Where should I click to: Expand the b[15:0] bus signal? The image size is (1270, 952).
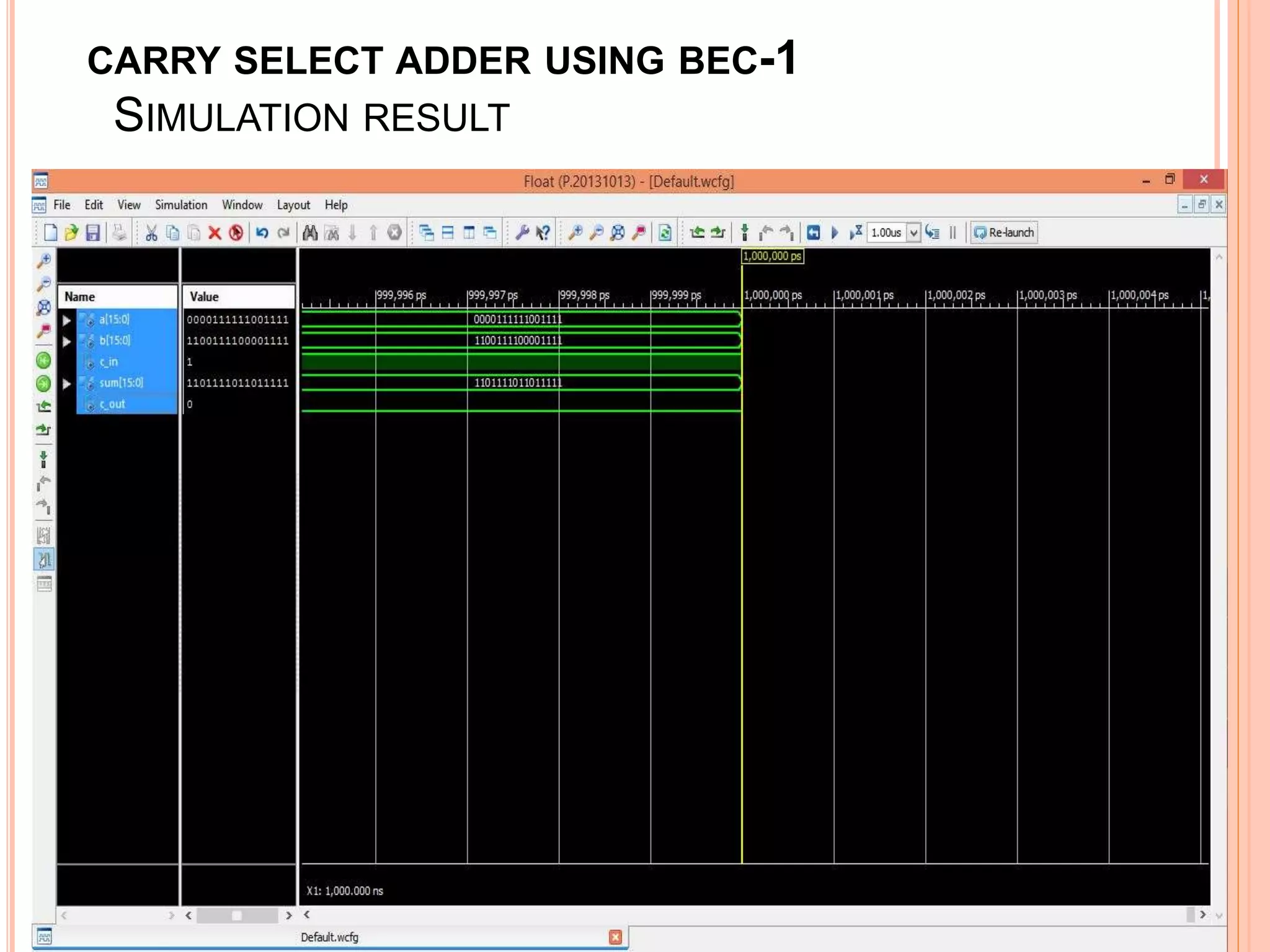pos(66,342)
